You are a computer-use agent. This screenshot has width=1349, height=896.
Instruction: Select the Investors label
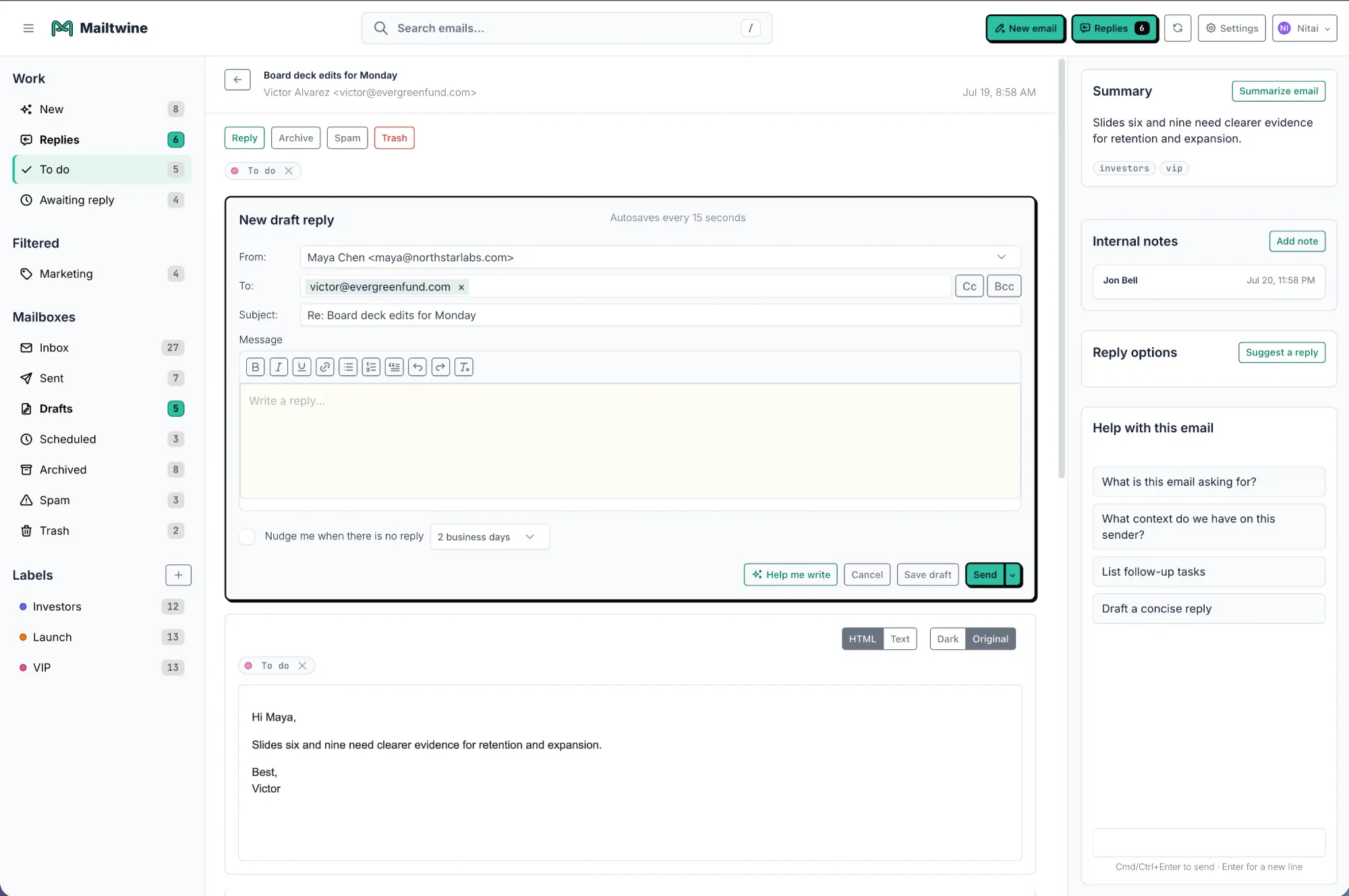102,607
